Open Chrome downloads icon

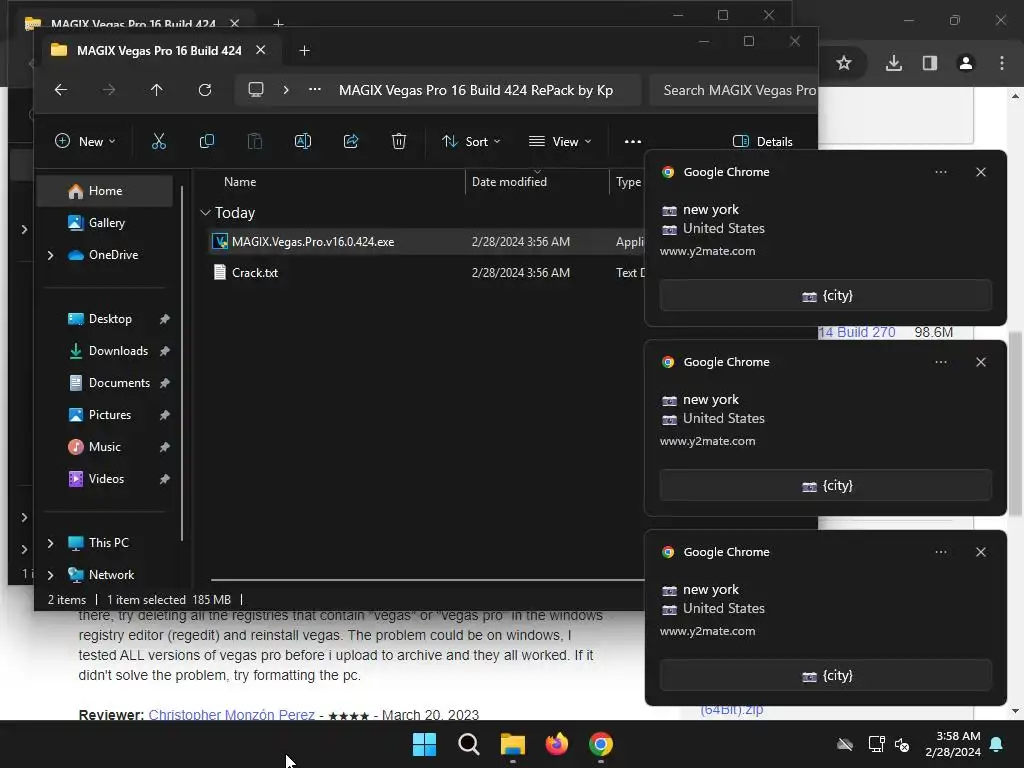pos(894,63)
